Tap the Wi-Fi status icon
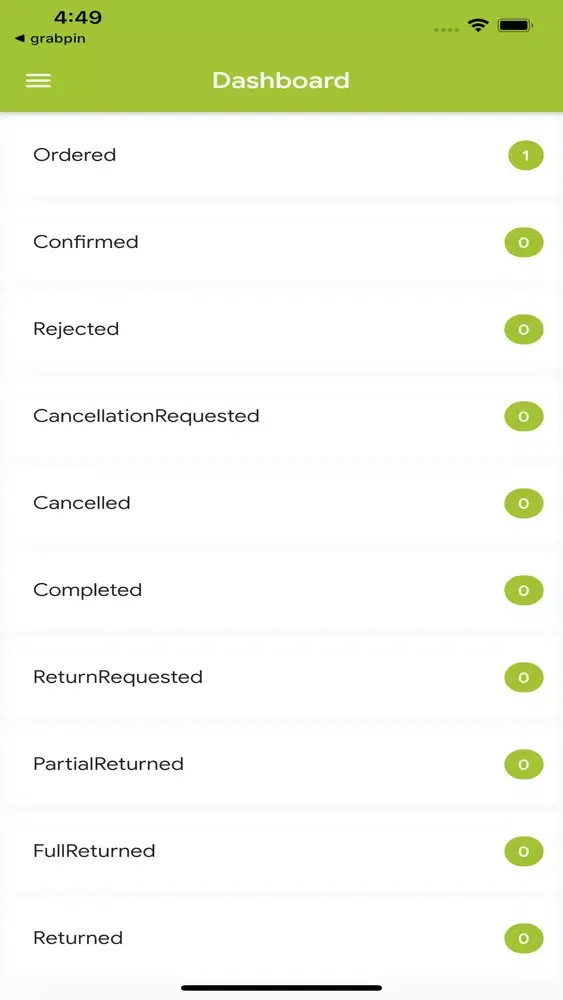 click(x=478, y=26)
